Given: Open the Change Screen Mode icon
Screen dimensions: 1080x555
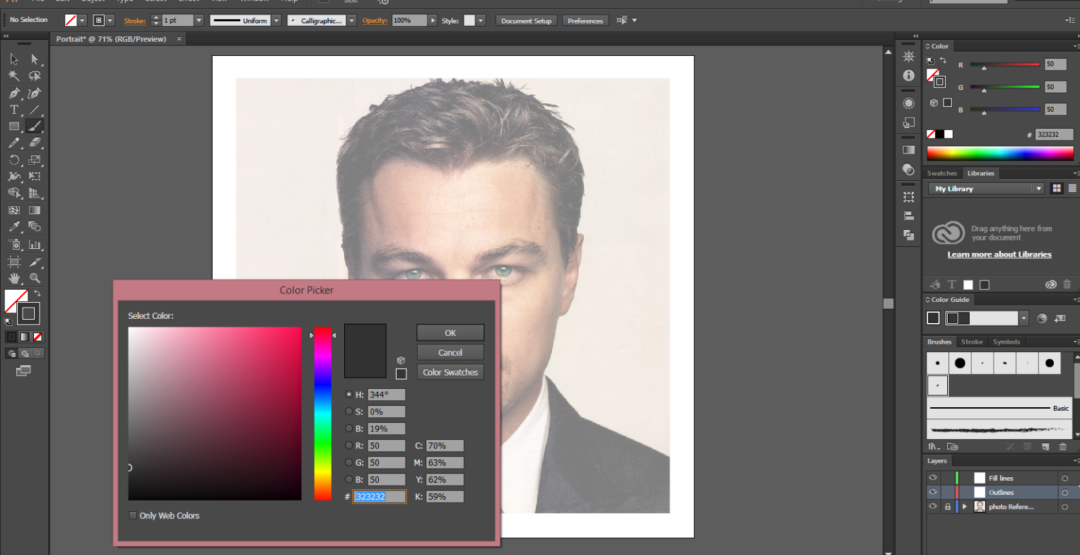Looking at the screenshot, I should tap(23, 370).
